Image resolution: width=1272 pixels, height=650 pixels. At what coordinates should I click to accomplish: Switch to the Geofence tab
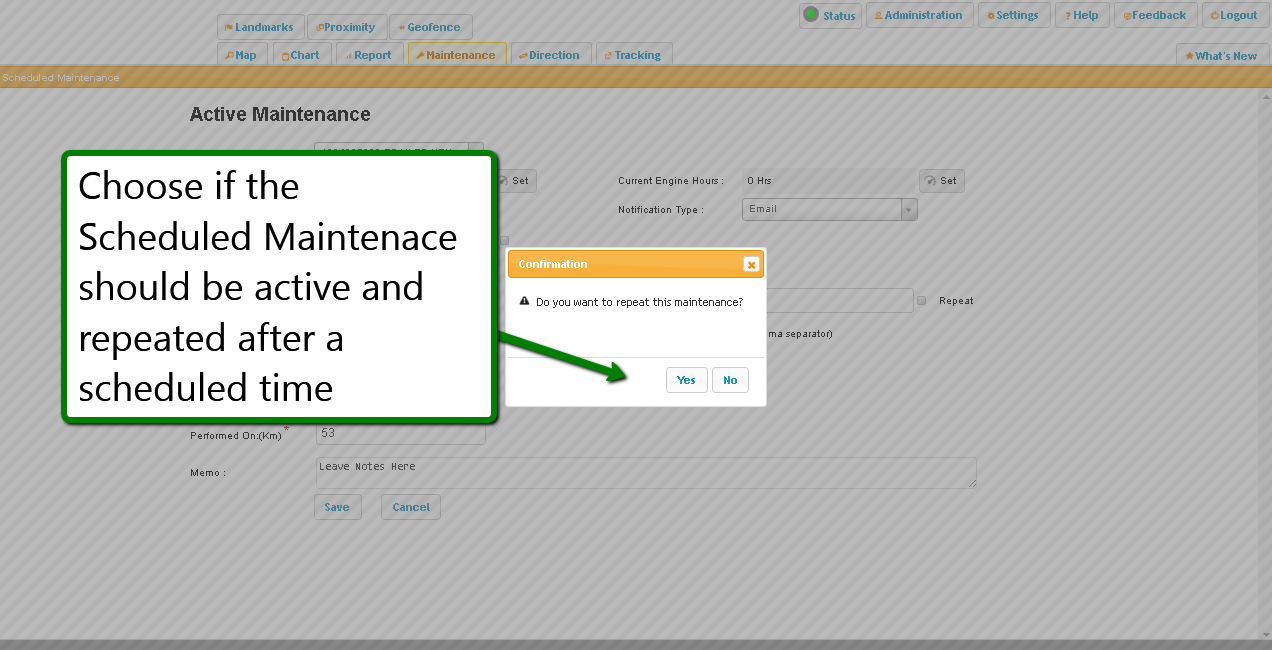click(430, 27)
